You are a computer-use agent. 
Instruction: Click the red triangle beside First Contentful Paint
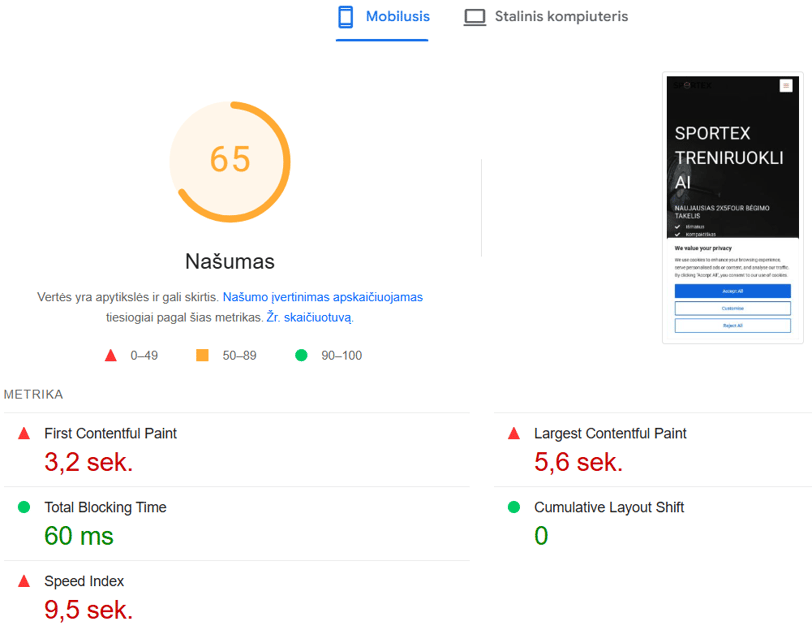[24, 433]
